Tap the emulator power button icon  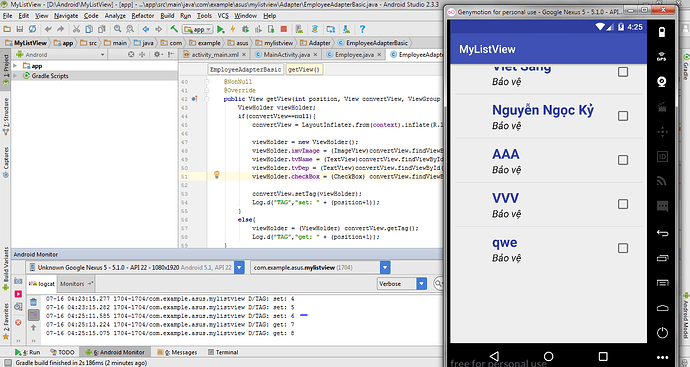pos(662,333)
